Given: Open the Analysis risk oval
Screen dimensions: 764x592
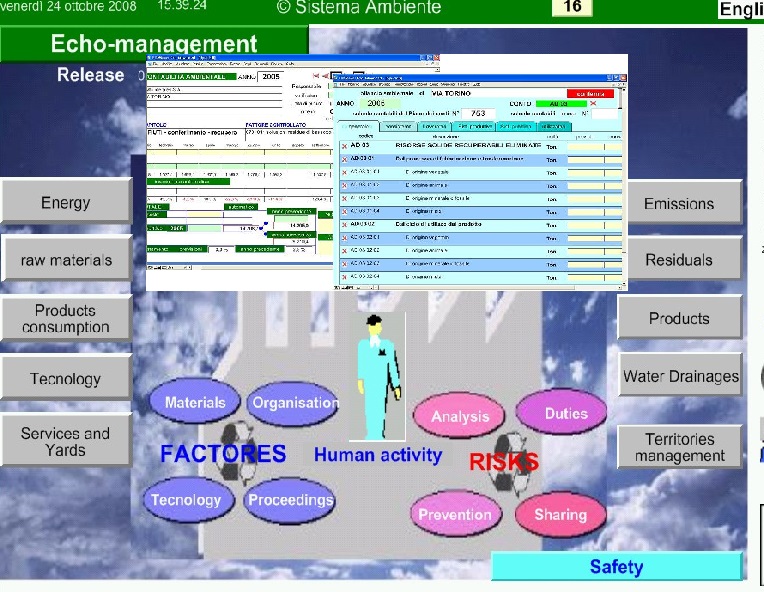Looking at the screenshot, I should pyautogui.click(x=460, y=416).
